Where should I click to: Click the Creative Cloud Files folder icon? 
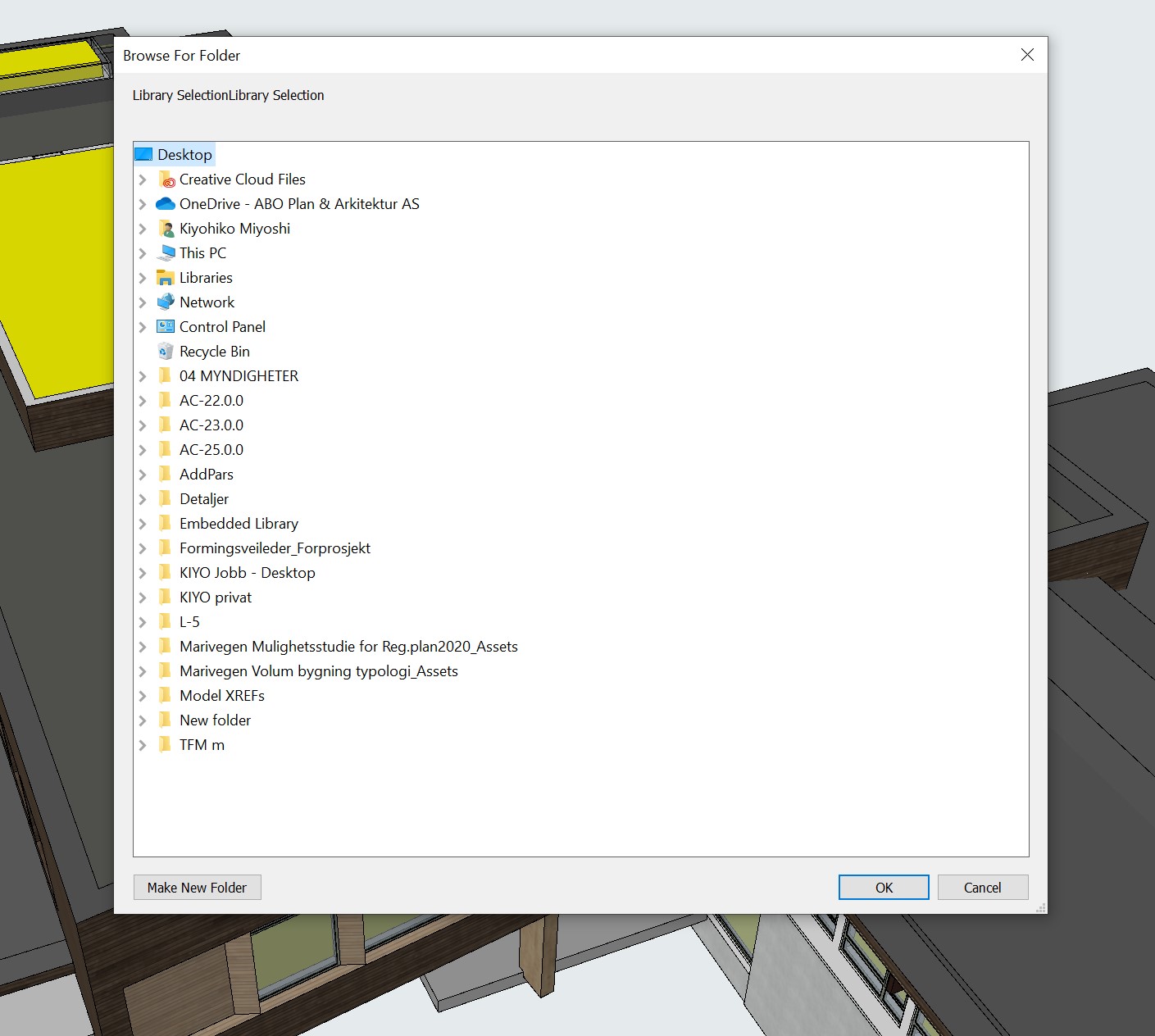pos(166,179)
